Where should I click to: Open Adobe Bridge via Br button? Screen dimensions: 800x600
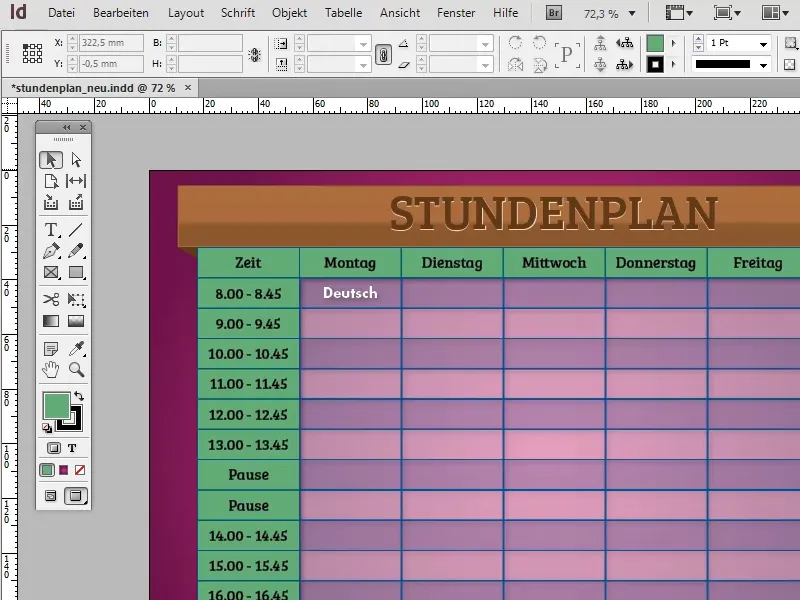point(554,13)
